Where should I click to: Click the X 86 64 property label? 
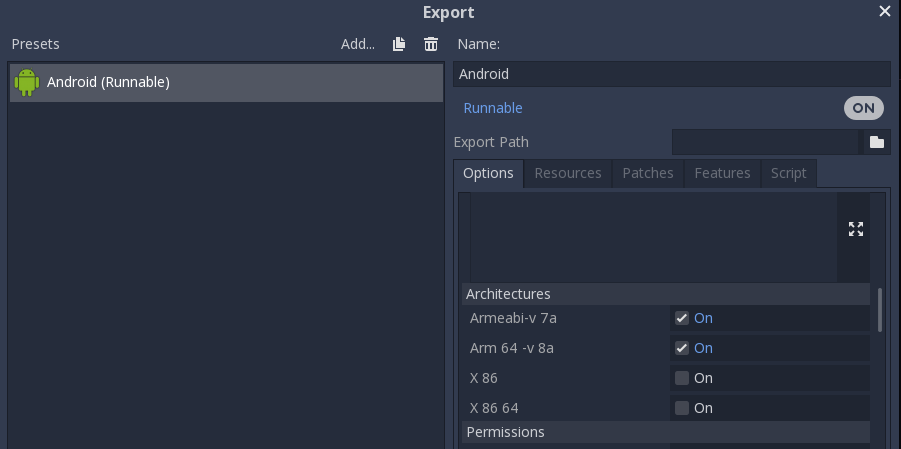coord(494,408)
